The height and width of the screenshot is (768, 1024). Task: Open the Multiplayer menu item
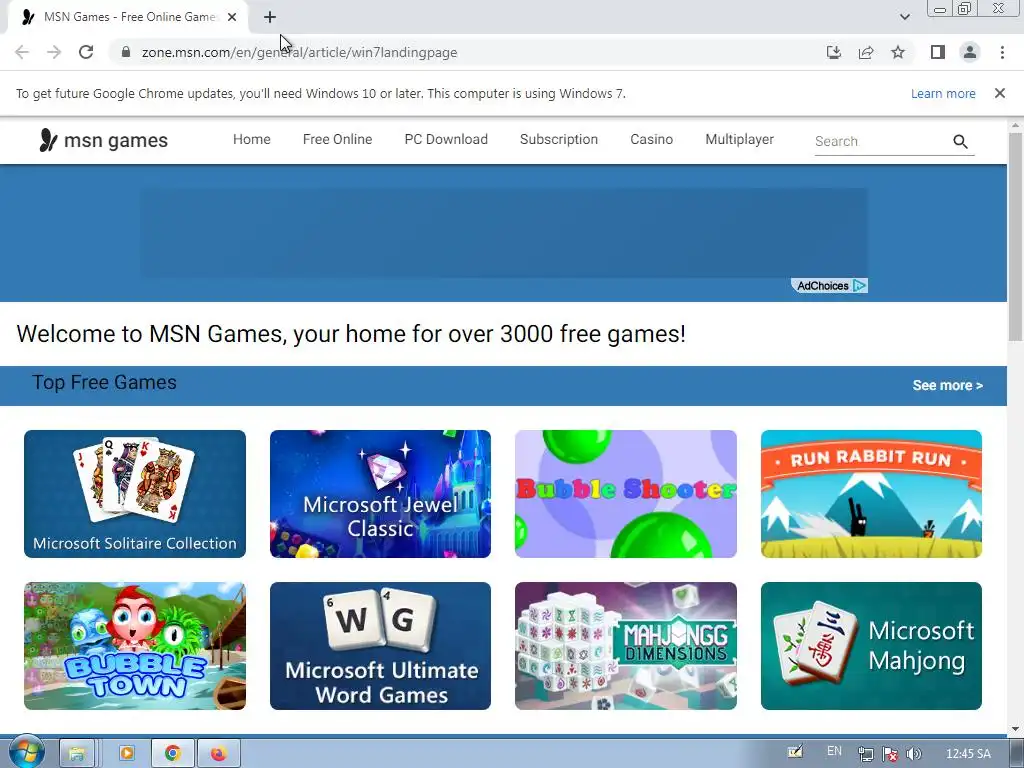[739, 139]
